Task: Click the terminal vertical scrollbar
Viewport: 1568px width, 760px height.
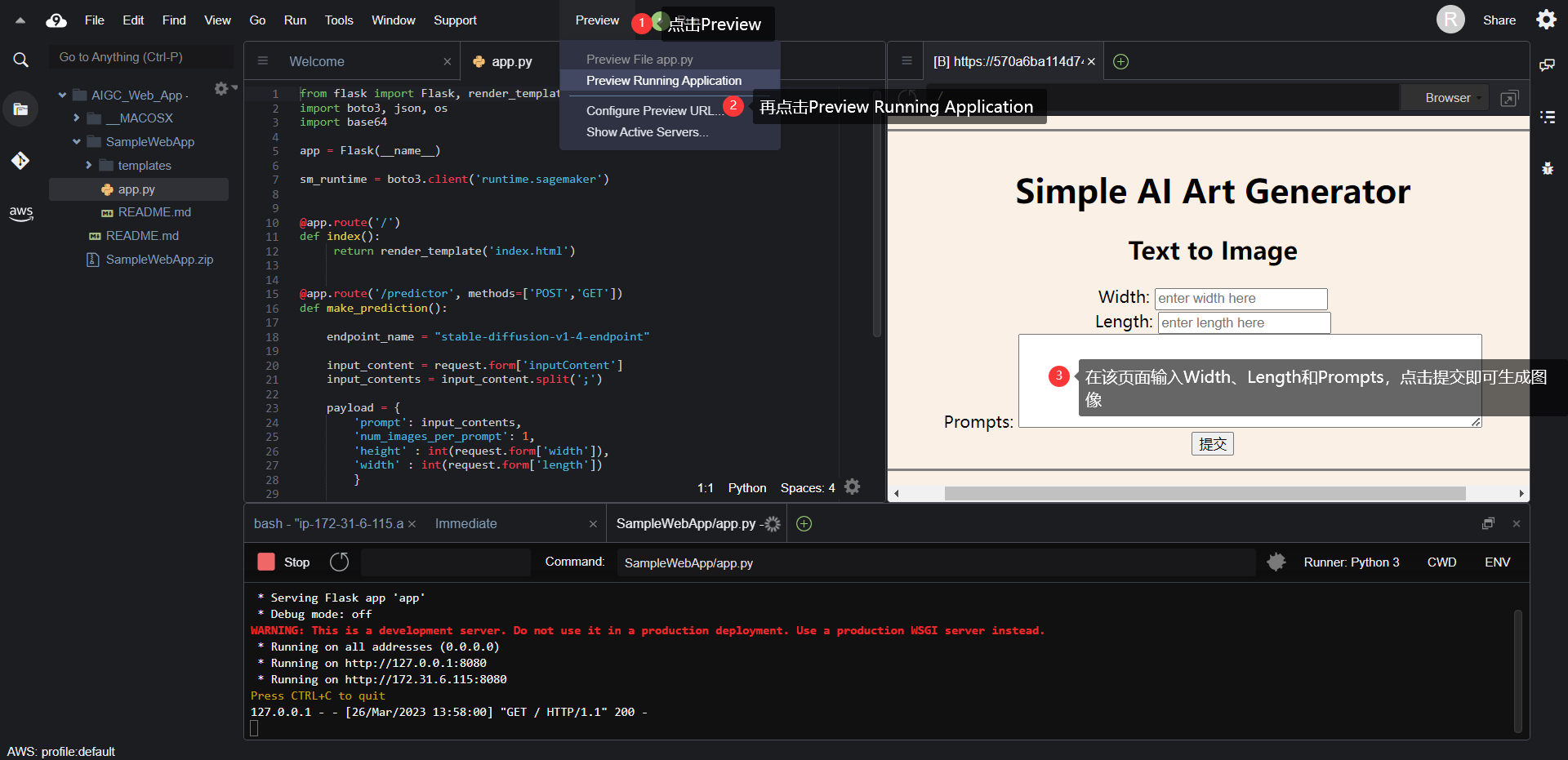Action: click(x=1518, y=671)
